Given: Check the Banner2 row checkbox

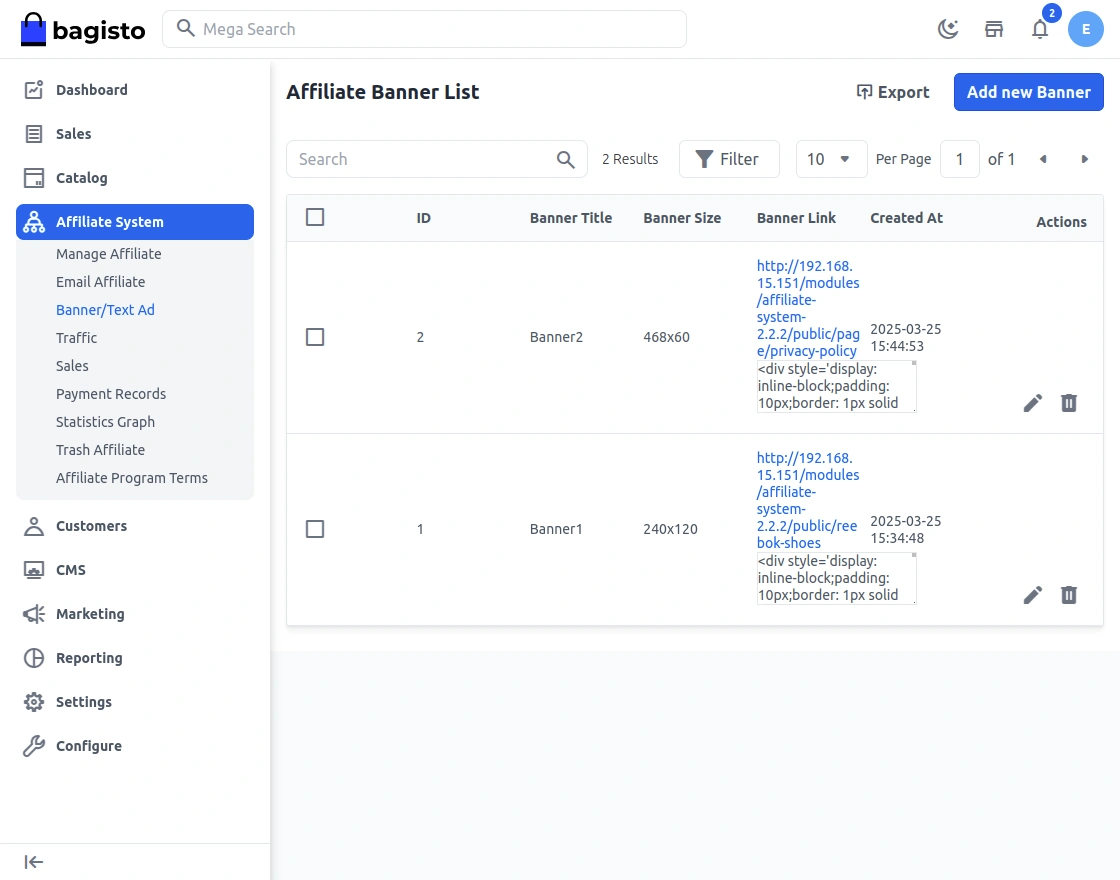Looking at the screenshot, I should pos(315,337).
